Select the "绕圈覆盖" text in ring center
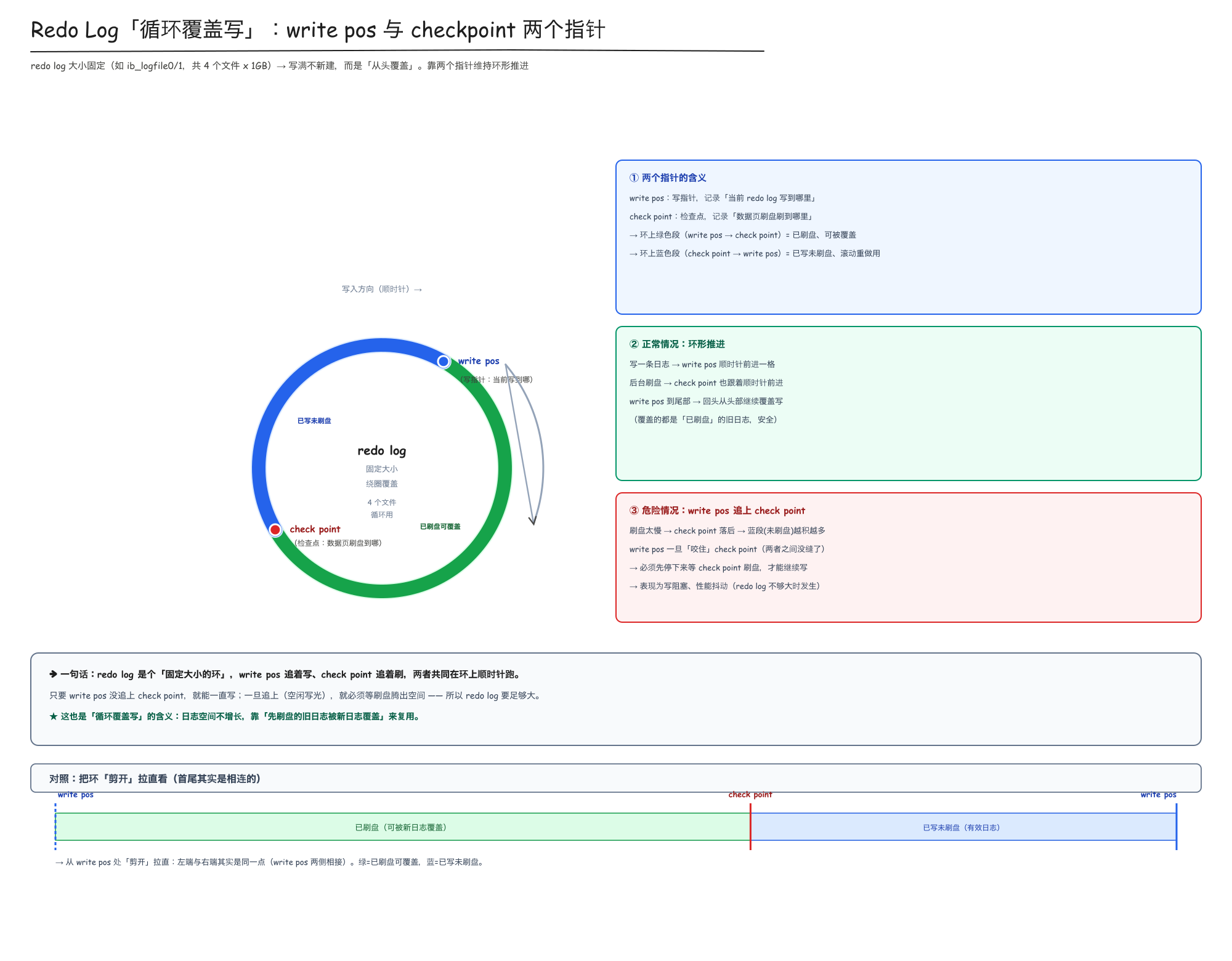The image size is (1232, 961). pyautogui.click(x=382, y=484)
